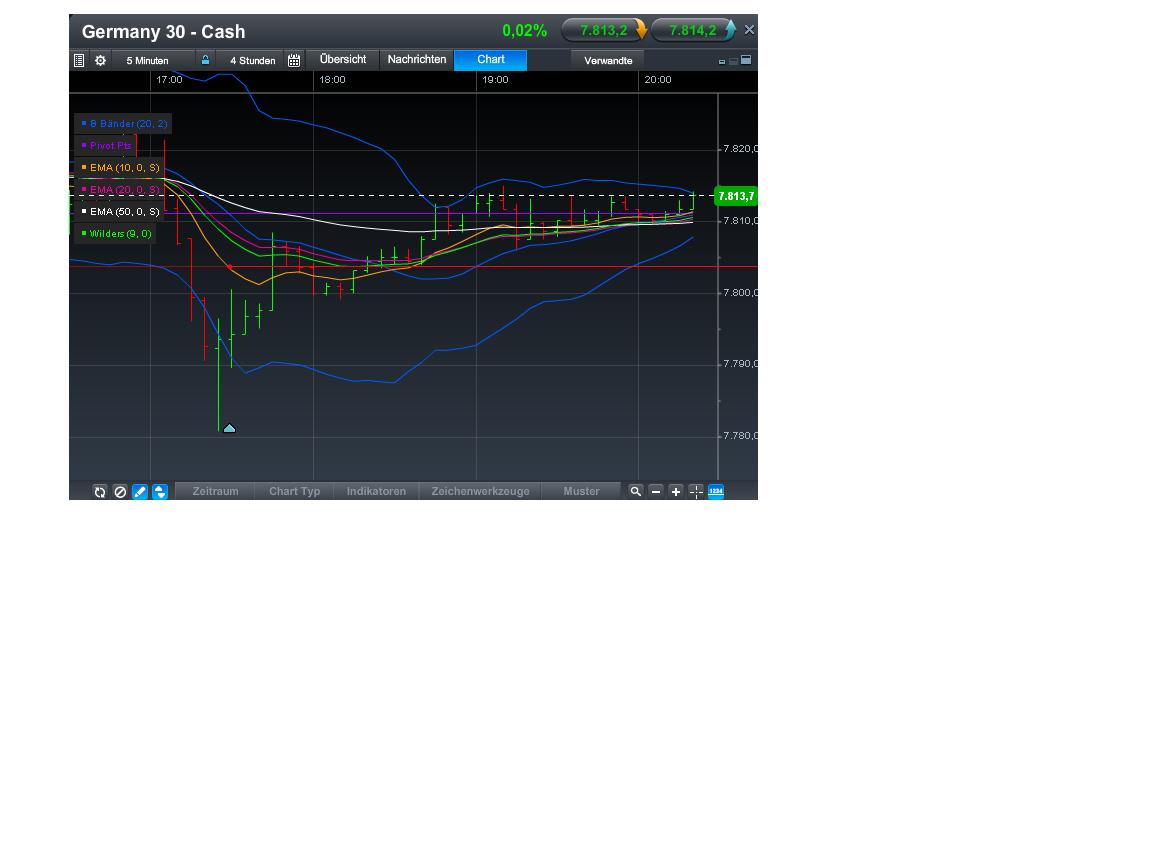The image size is (1152, 864).
Task: Toggle the blue lock icon
Action: coord(206,60)
